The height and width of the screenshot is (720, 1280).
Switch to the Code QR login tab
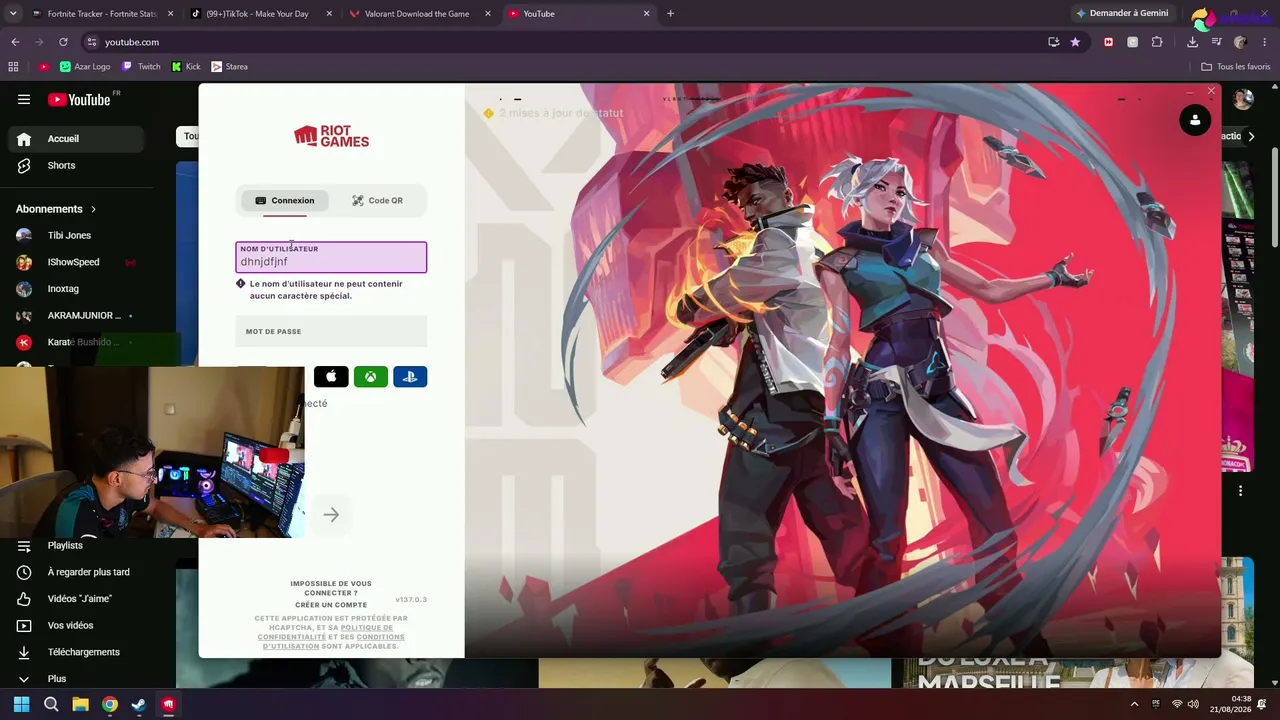point(377,200)
